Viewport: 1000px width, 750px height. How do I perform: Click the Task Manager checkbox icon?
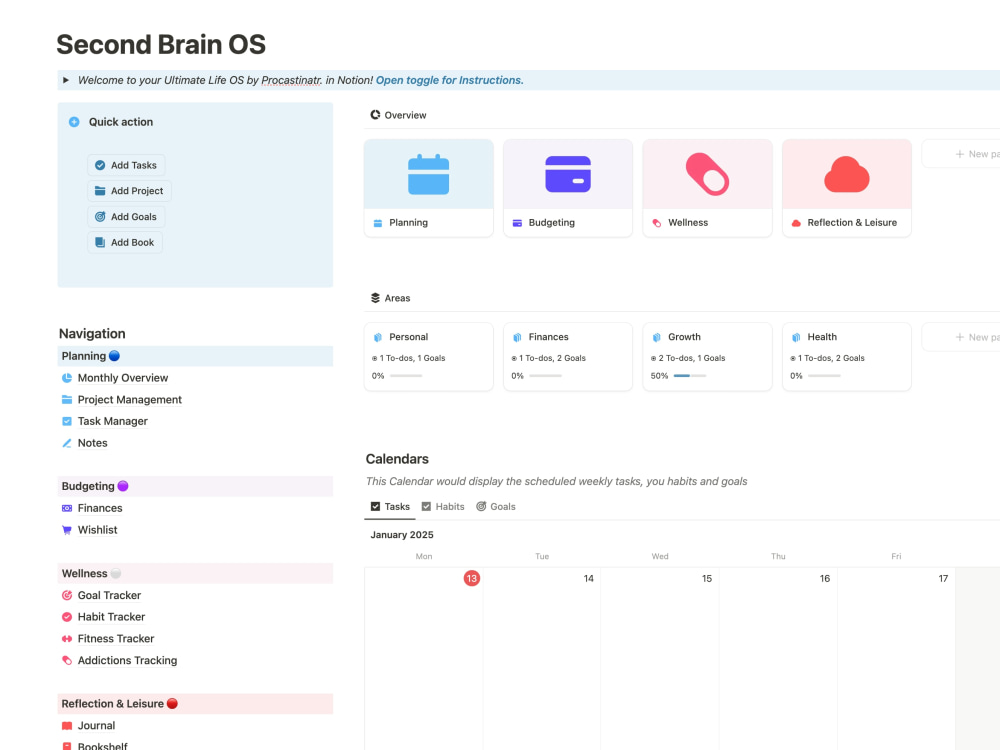coord(67,422)
